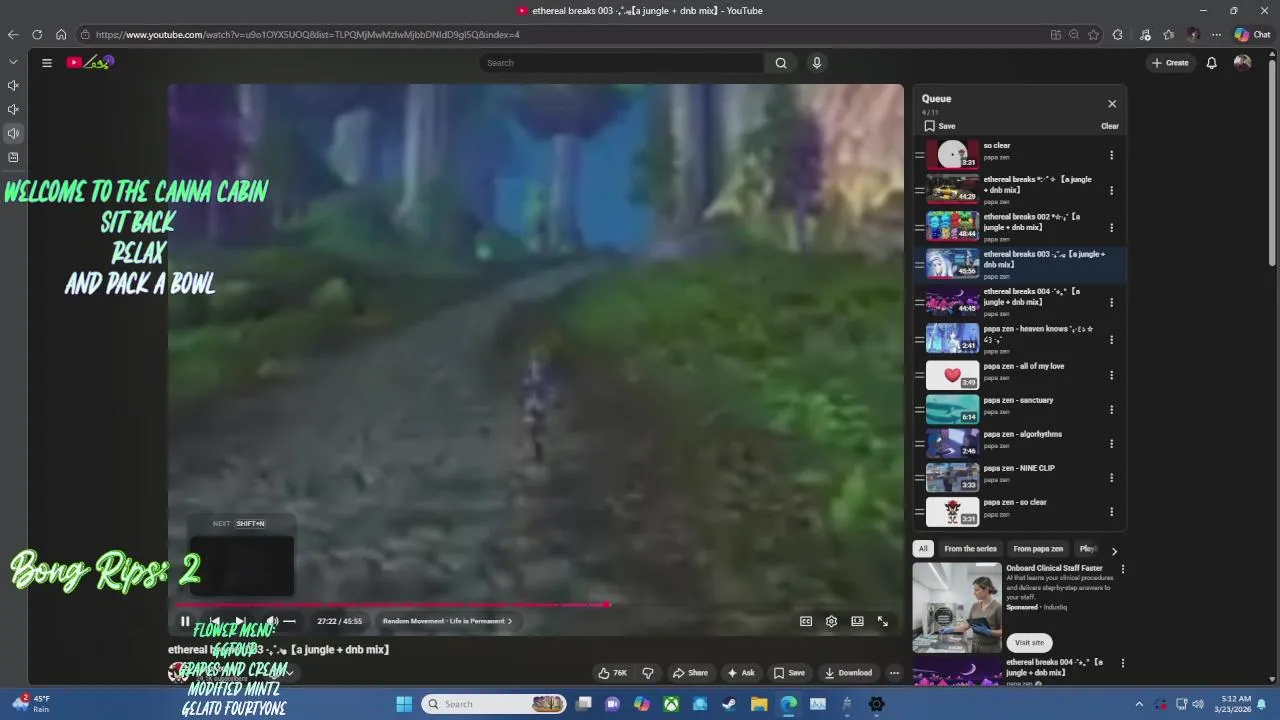
Task: Open options for heaven knows queue item
Action: point(1111,339)
